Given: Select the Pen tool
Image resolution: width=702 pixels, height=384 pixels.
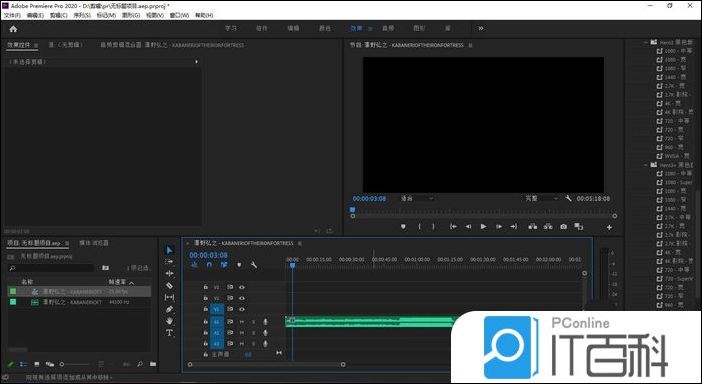Looking at the screenshot, I should pyautogui.click(x=169, y=309).
